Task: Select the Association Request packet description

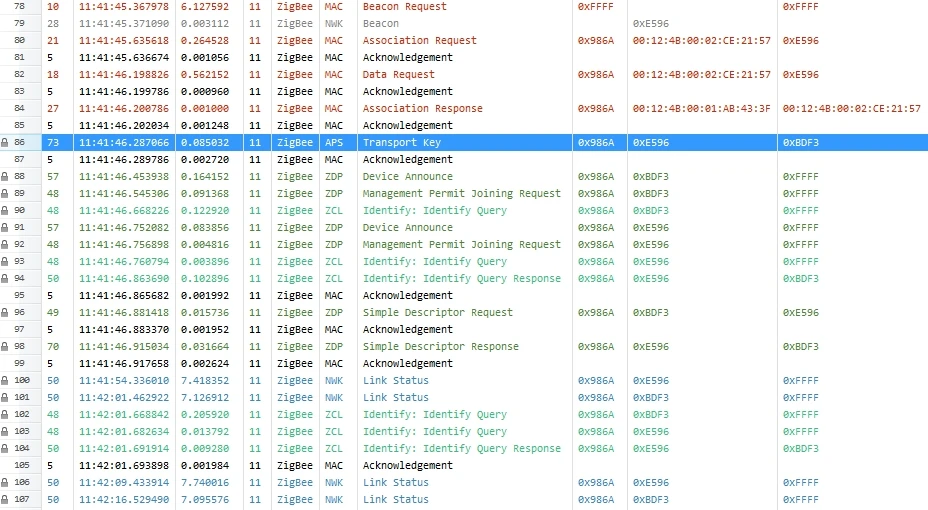Action: (419, 40)
